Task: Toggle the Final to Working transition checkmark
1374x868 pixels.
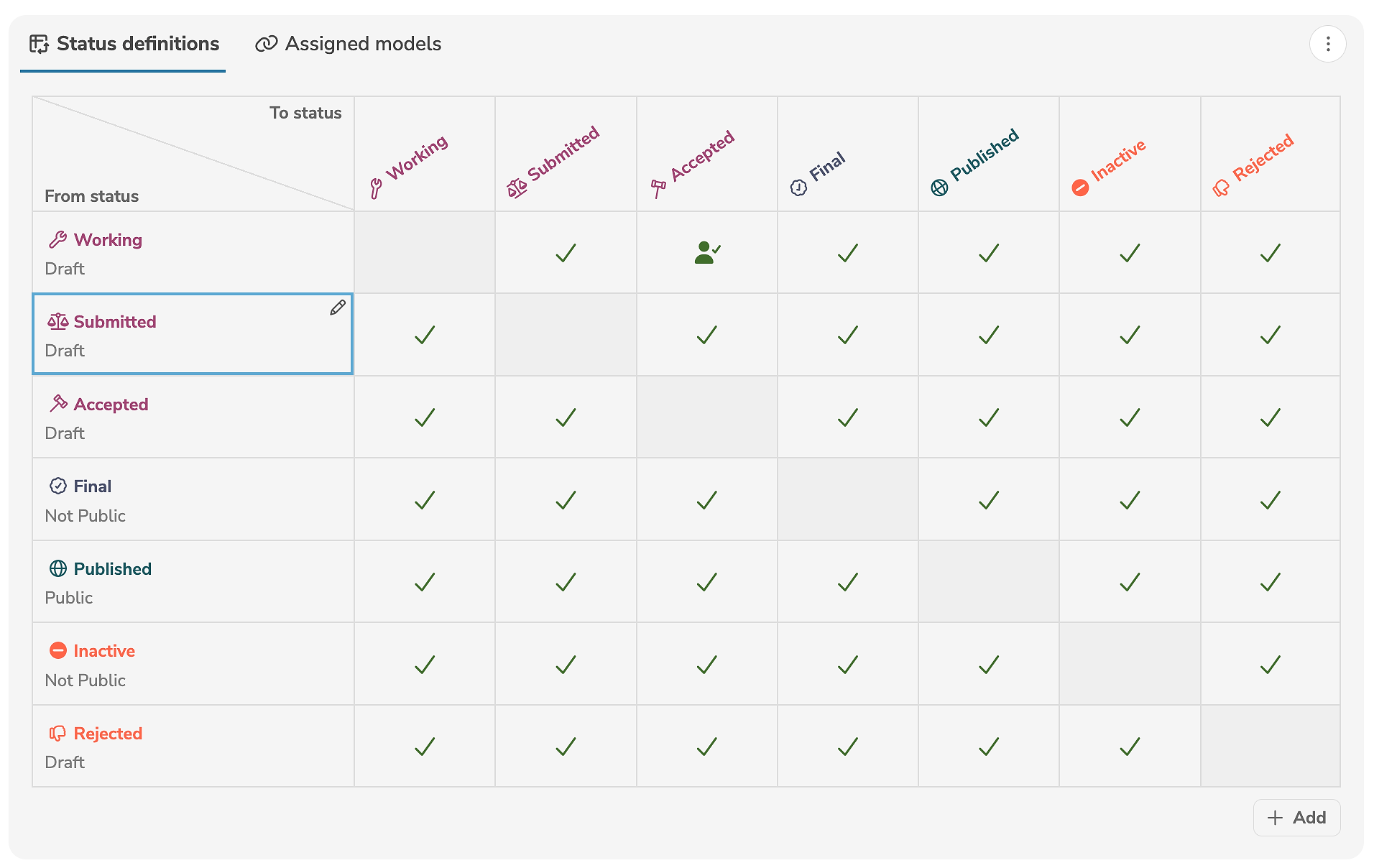Action: (425, 499)
